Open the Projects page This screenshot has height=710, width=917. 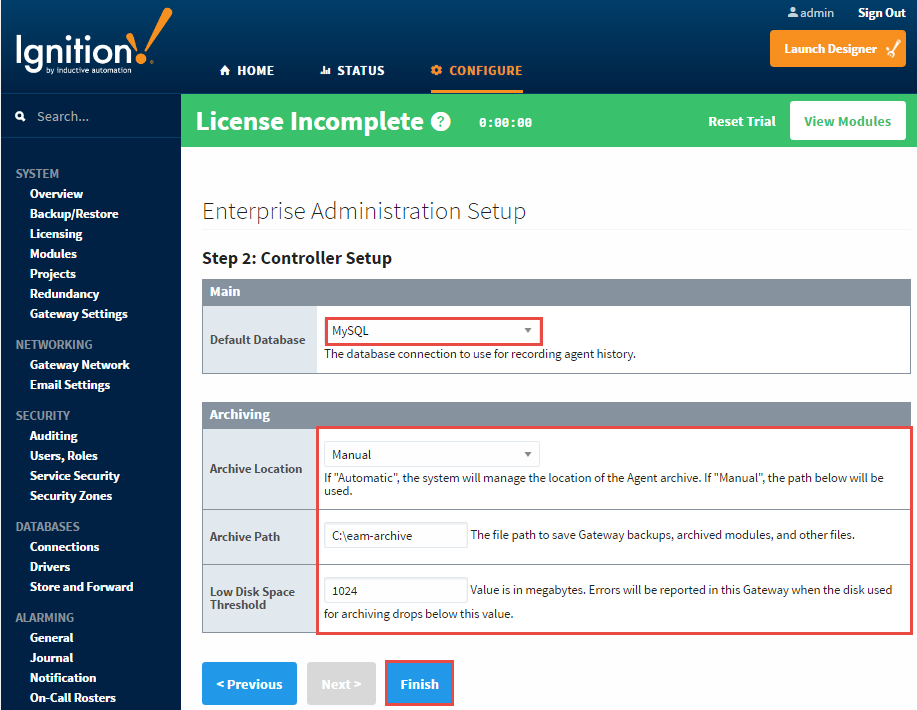[53, 274]
